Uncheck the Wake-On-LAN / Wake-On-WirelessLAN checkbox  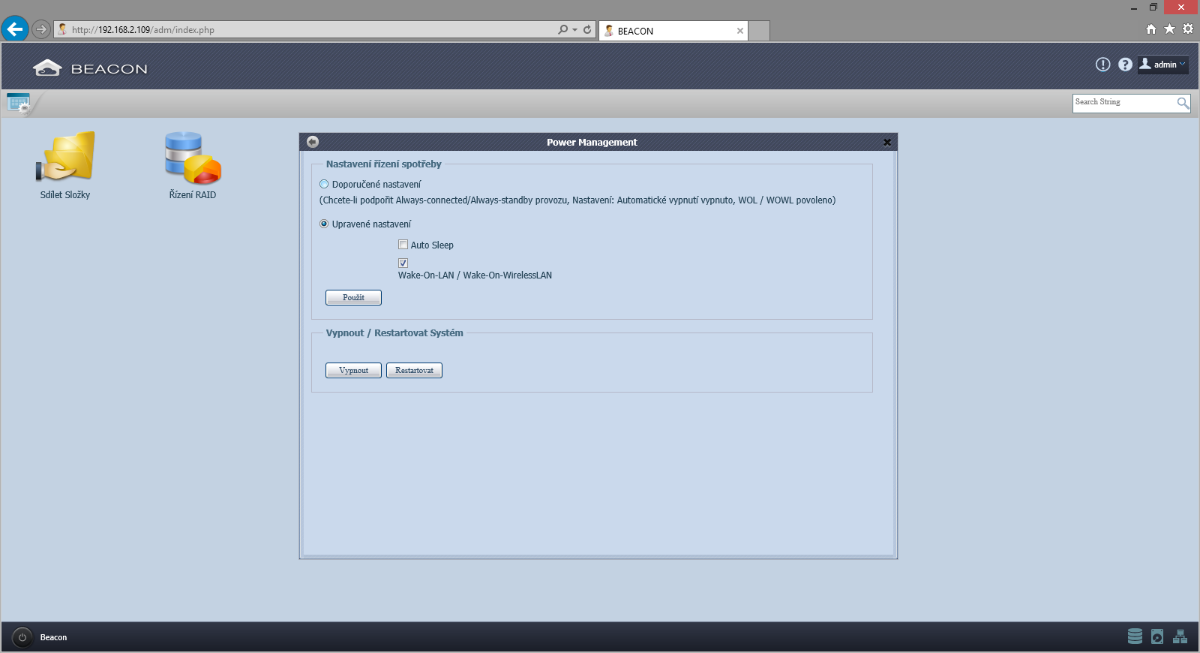pos(403,263)
